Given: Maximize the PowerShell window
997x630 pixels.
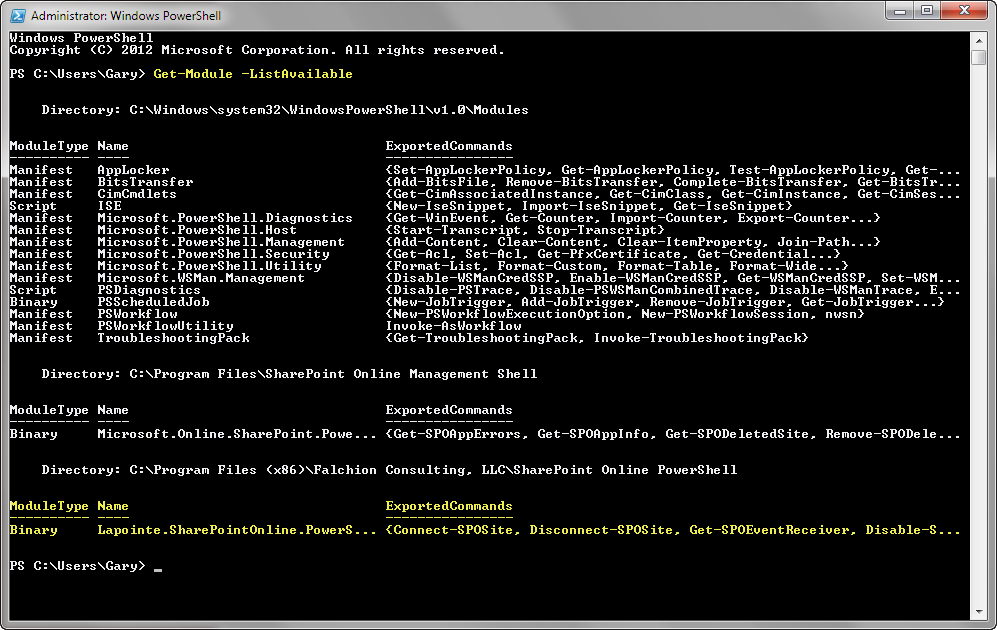Looking at the screenshot, I should 927,11.
